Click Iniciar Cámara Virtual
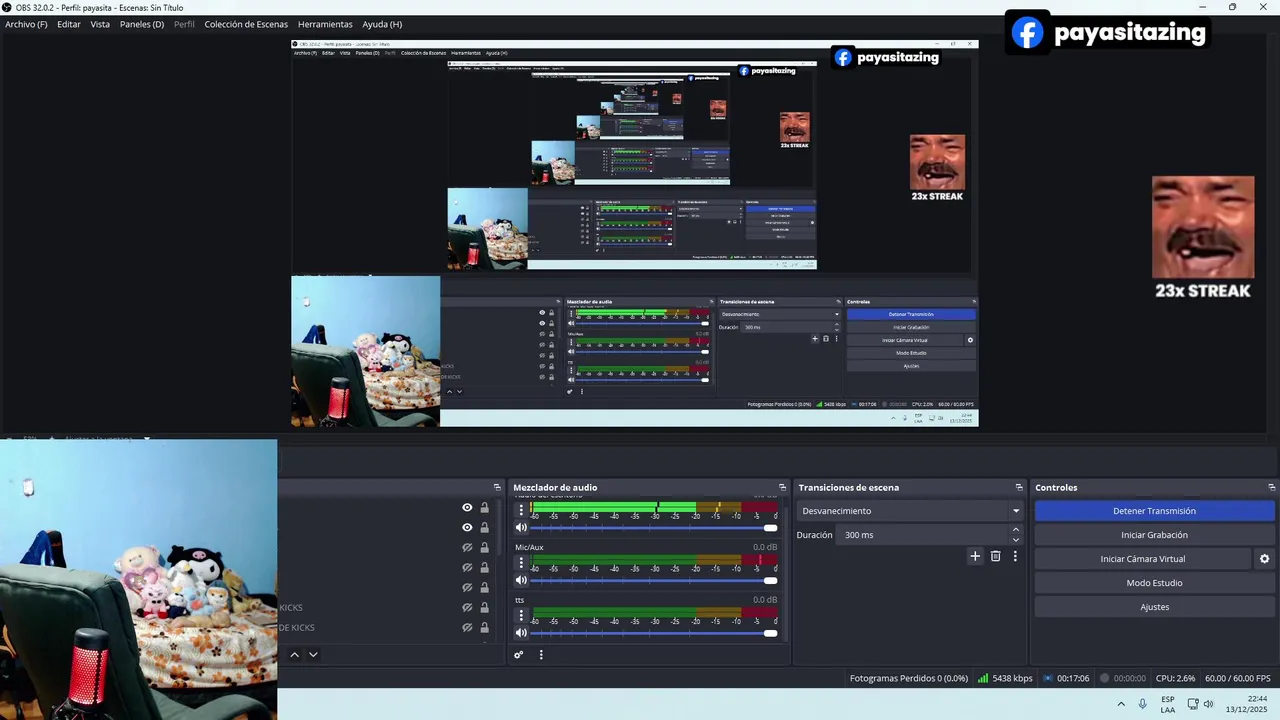 click(1142, 559)
